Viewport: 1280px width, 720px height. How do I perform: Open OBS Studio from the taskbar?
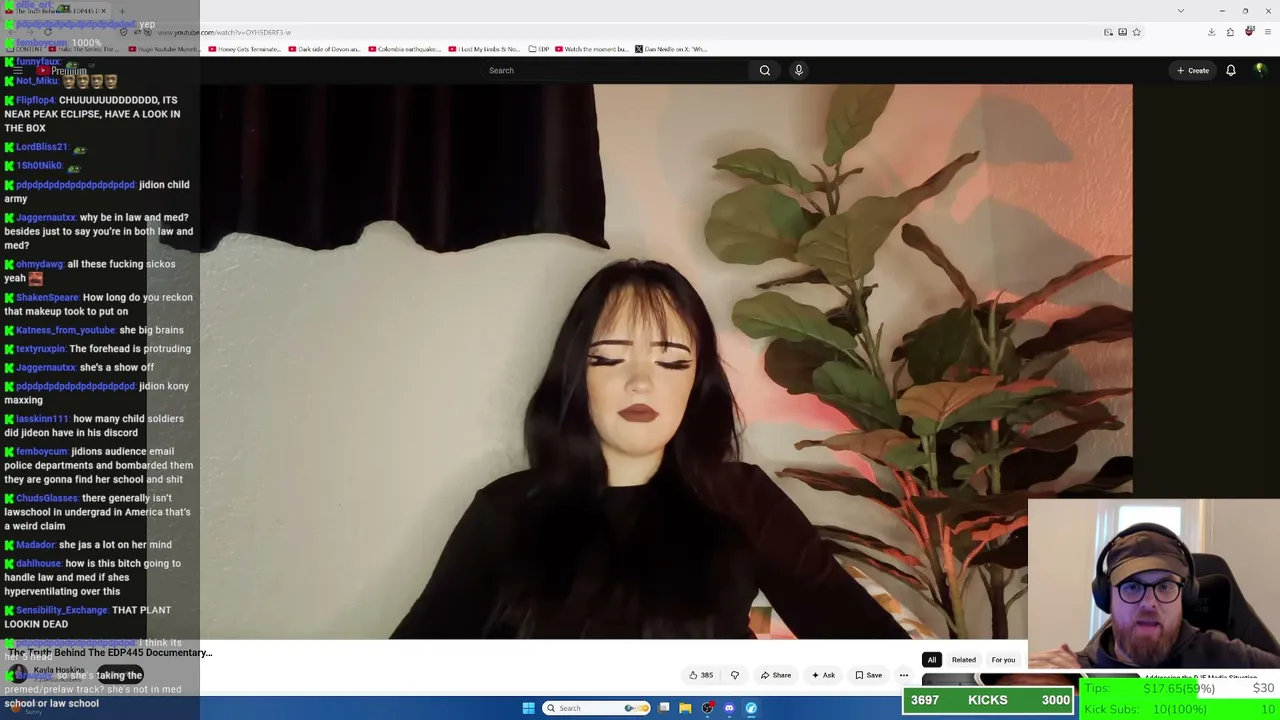[x=707, y=708]
